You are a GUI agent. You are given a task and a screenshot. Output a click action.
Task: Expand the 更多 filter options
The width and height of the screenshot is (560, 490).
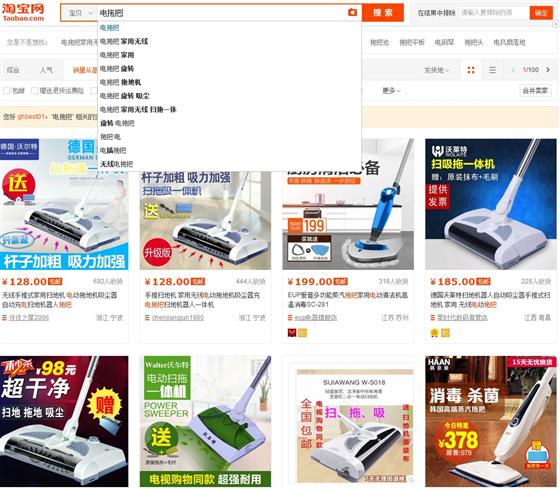(391, 91)
